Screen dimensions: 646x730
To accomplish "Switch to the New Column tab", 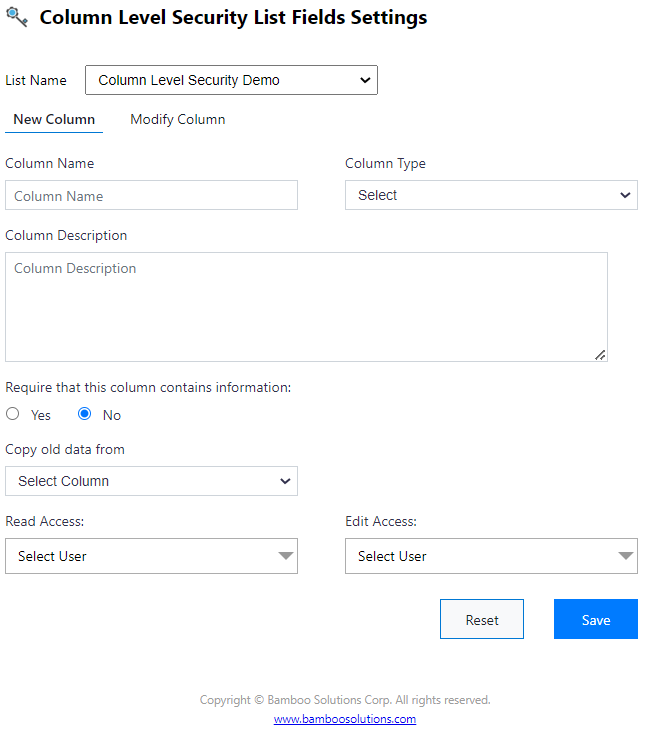I will tap(54, 120).
